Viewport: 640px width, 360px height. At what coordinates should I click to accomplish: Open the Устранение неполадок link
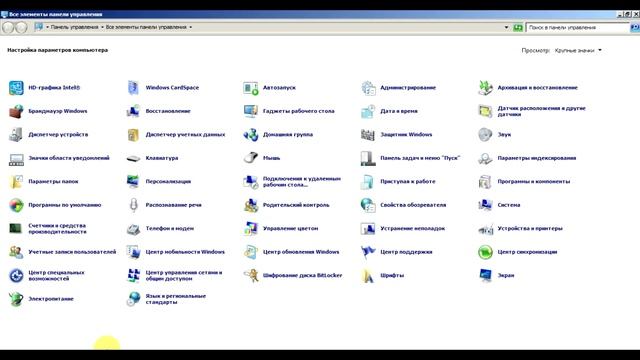coord(413,229)
